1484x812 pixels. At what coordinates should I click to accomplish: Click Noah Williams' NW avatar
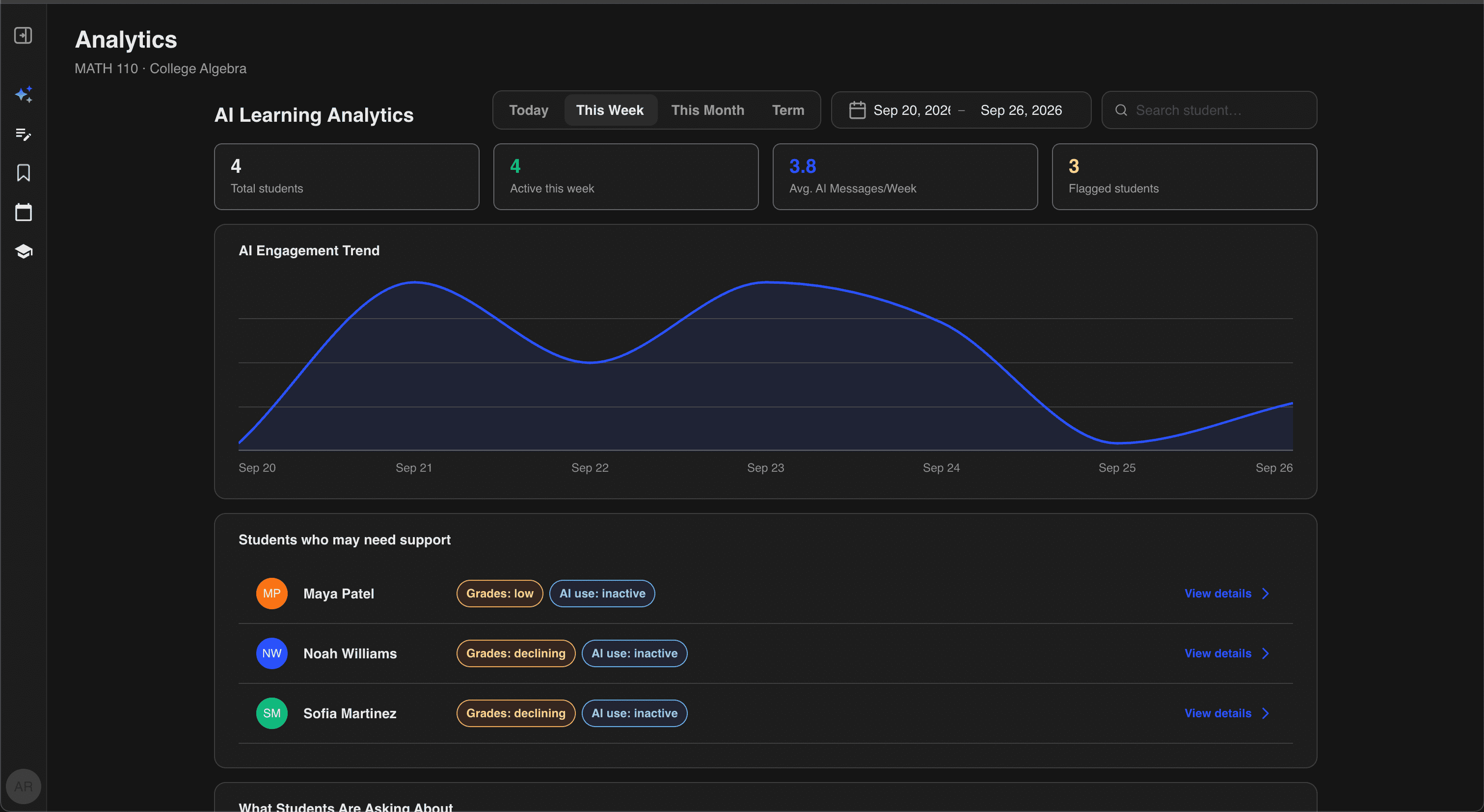(x=272, y=653)
